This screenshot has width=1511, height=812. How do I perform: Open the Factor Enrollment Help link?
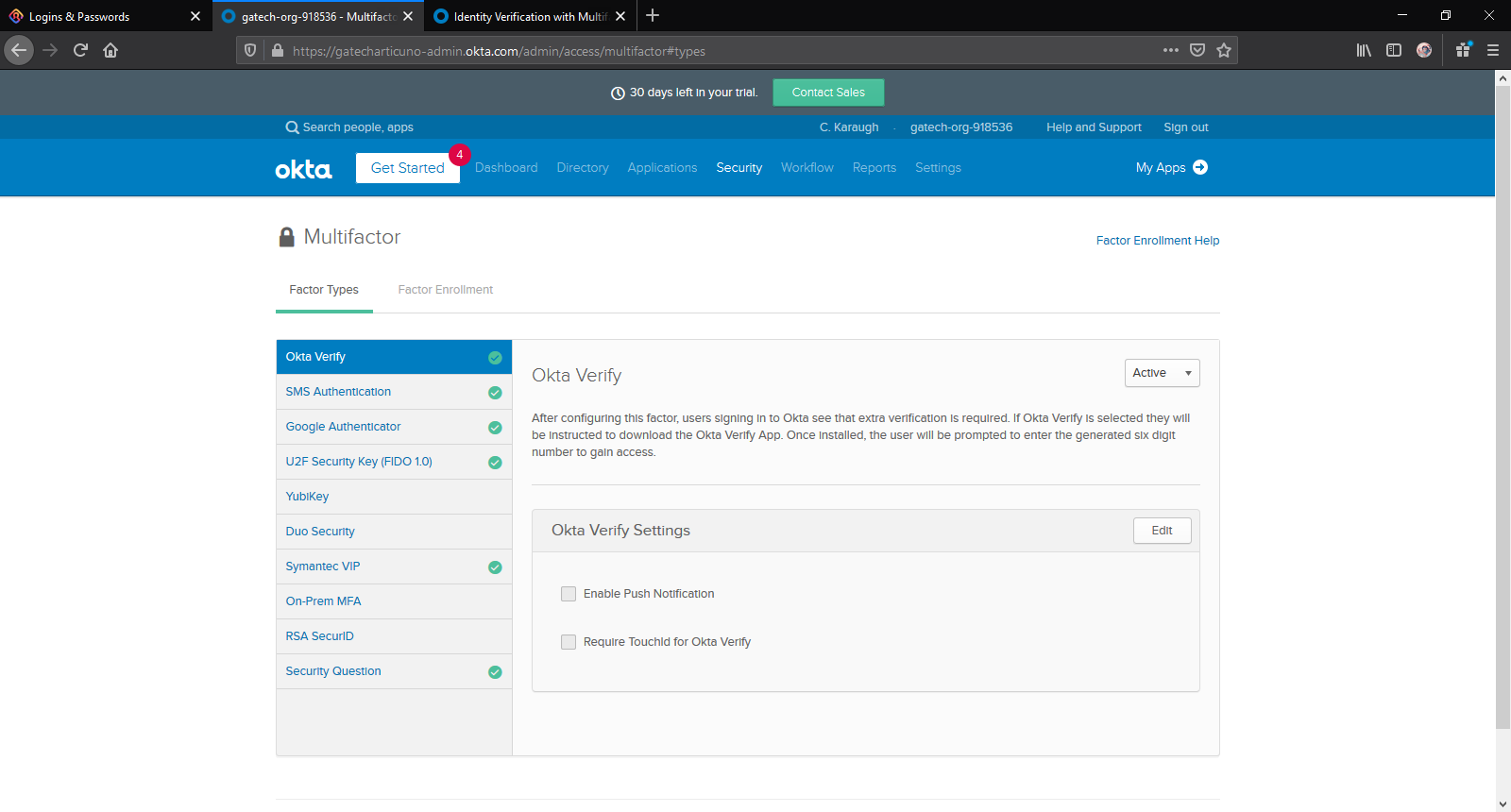[x=1157, y=241]
